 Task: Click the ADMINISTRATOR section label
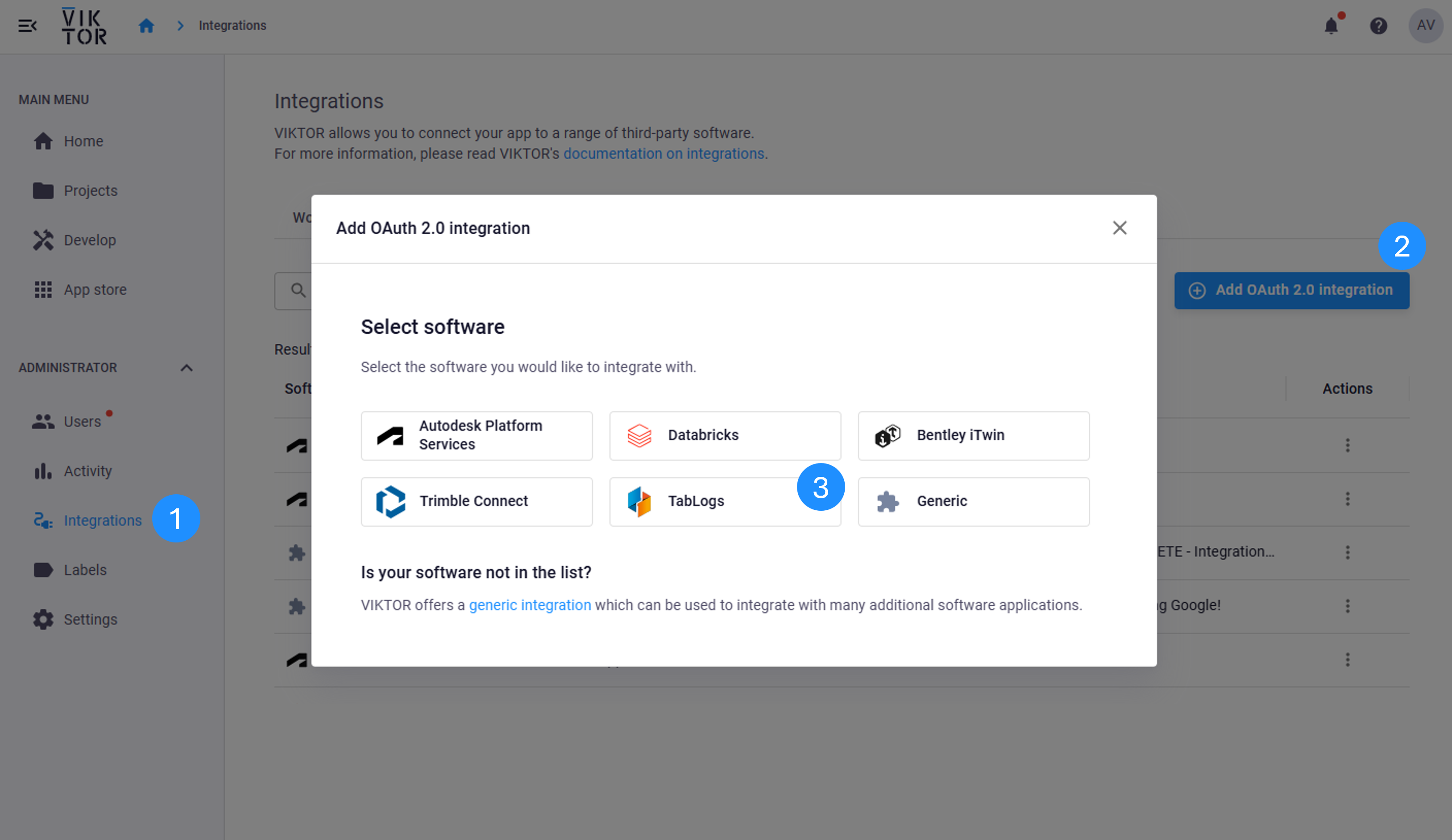click(x=67, y=368)
